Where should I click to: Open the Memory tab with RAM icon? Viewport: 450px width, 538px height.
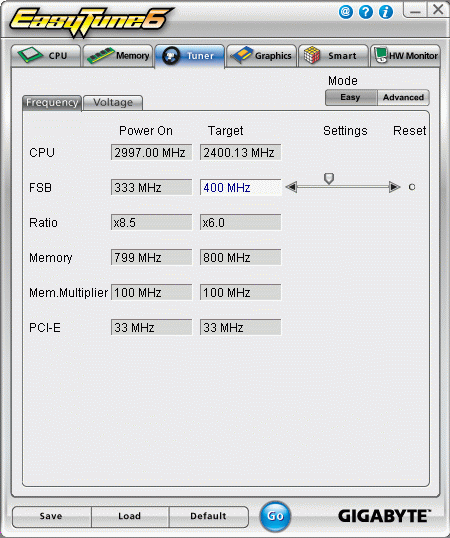(x=118, y=56)
